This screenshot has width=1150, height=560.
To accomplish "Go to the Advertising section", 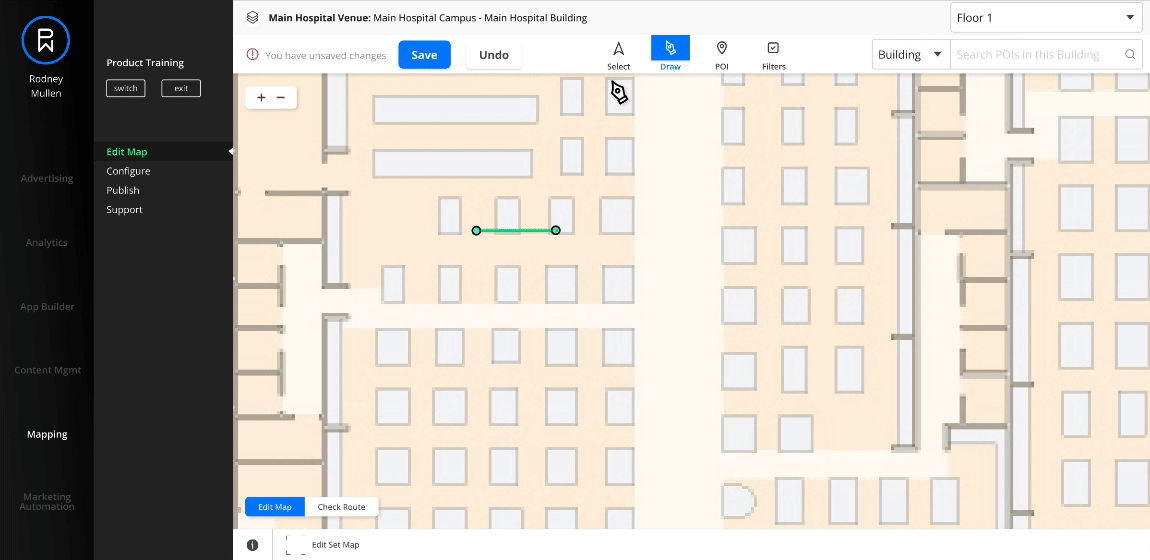I will [47, 178].
